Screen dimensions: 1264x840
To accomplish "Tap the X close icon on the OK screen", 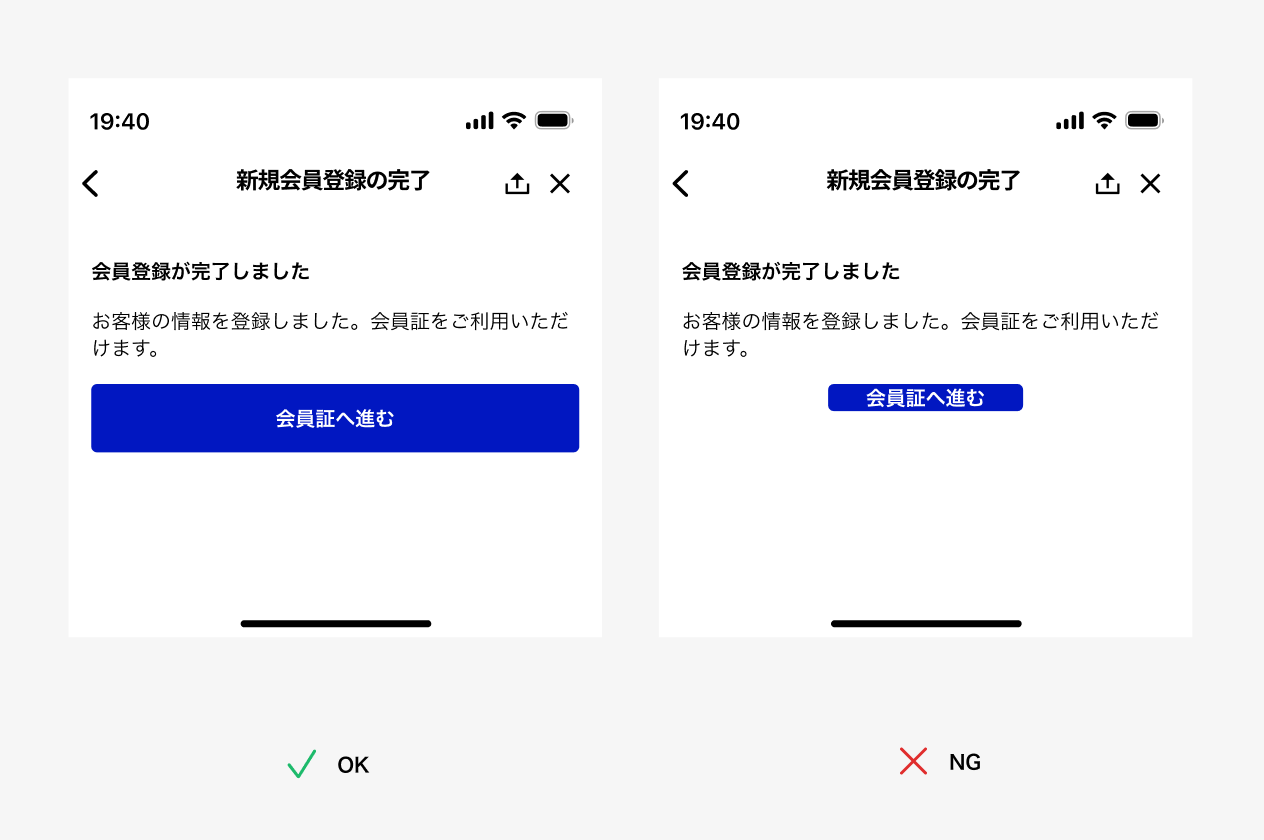I will tap(560, 183).
